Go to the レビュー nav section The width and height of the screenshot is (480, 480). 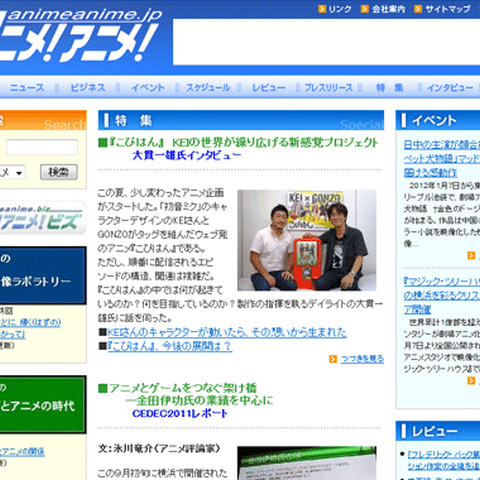click(269, 88)
